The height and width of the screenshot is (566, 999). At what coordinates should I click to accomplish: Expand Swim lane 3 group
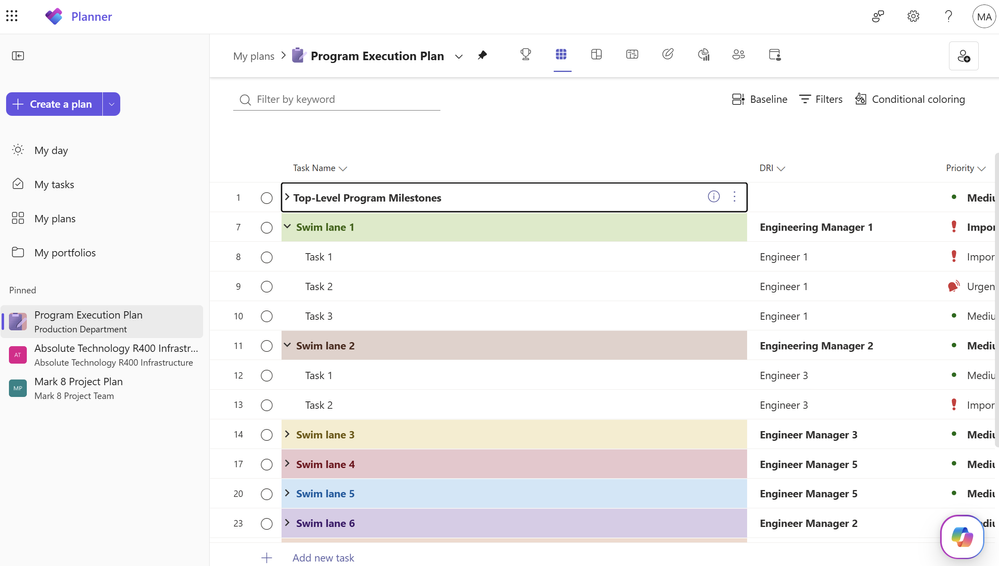[287, 435]
